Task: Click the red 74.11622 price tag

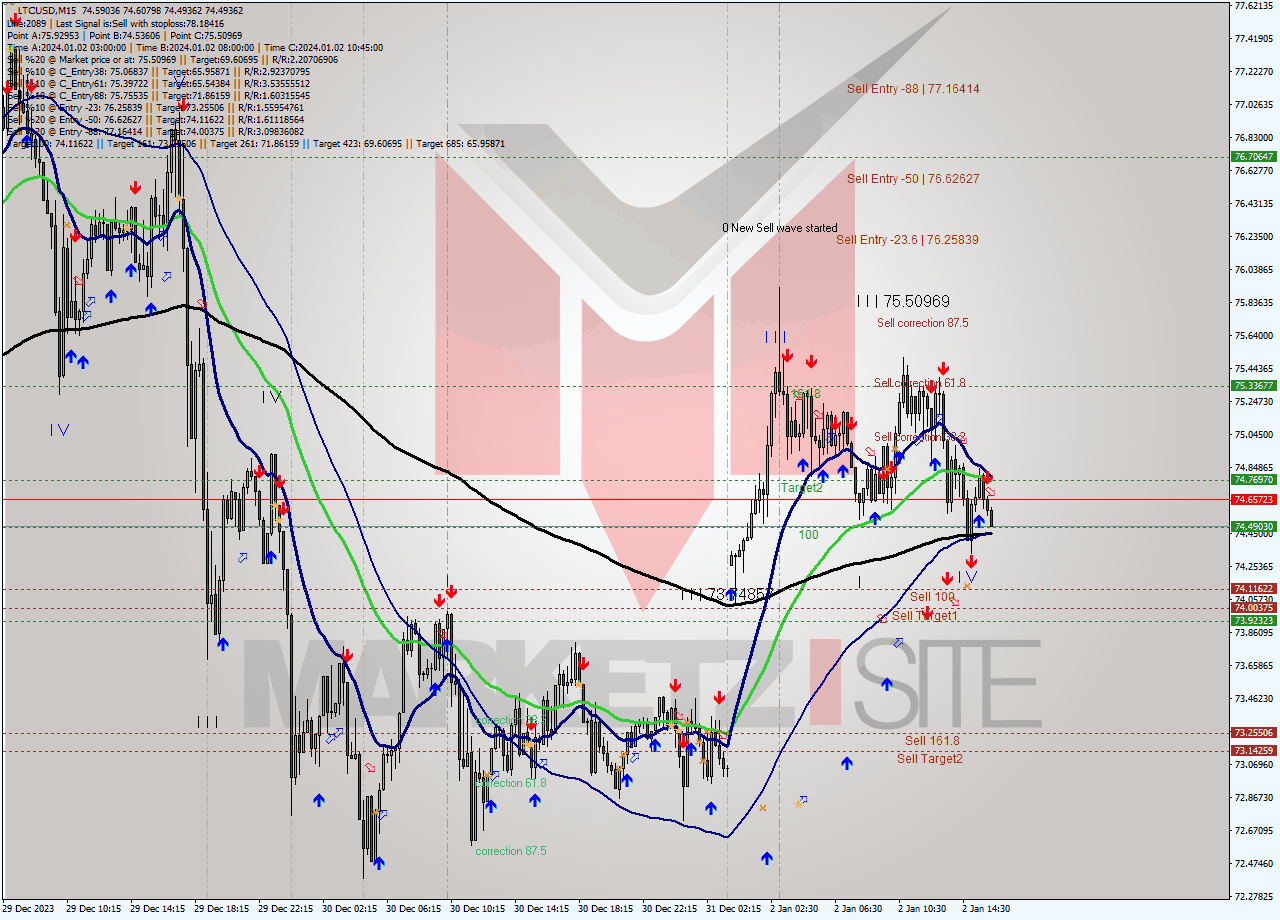Action: click(1253, 589)
